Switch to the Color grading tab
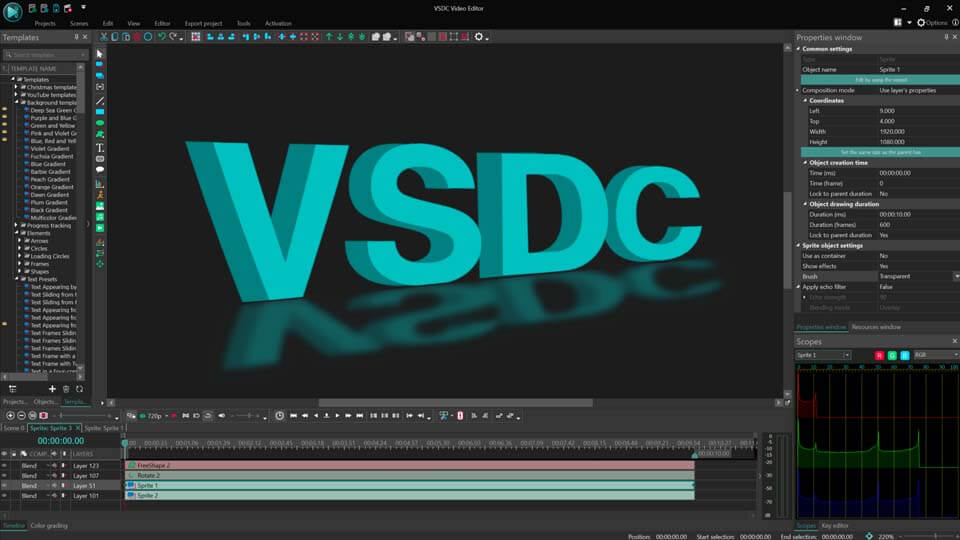The image size is (960, 540). tap(49, 525)
